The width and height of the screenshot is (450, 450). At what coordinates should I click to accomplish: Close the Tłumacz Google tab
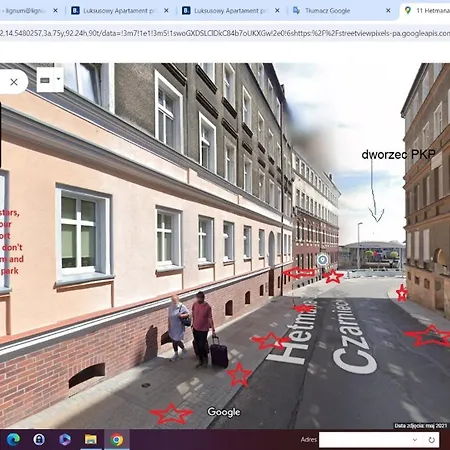point(388,11)
